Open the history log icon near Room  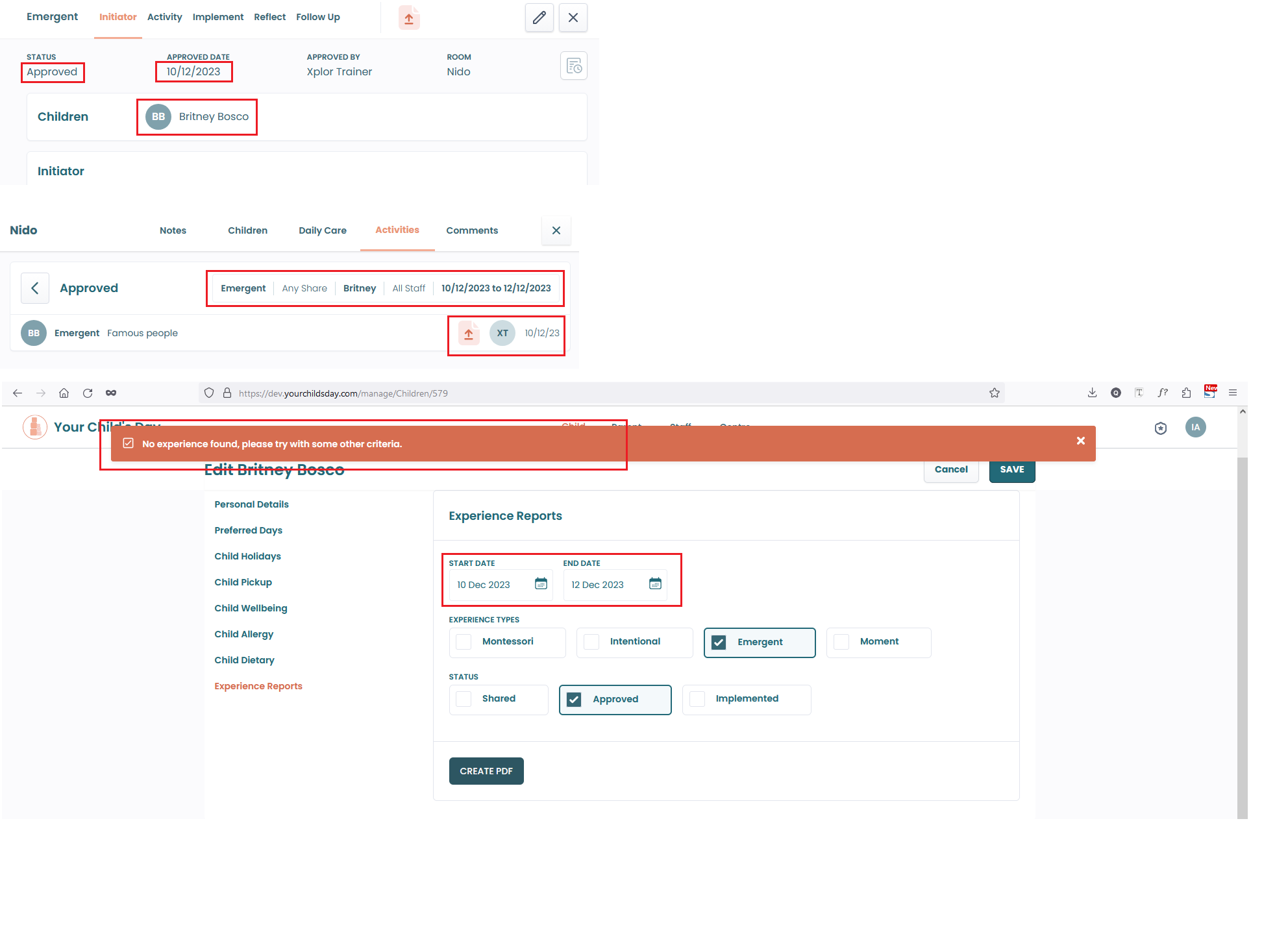coord(573,66)
